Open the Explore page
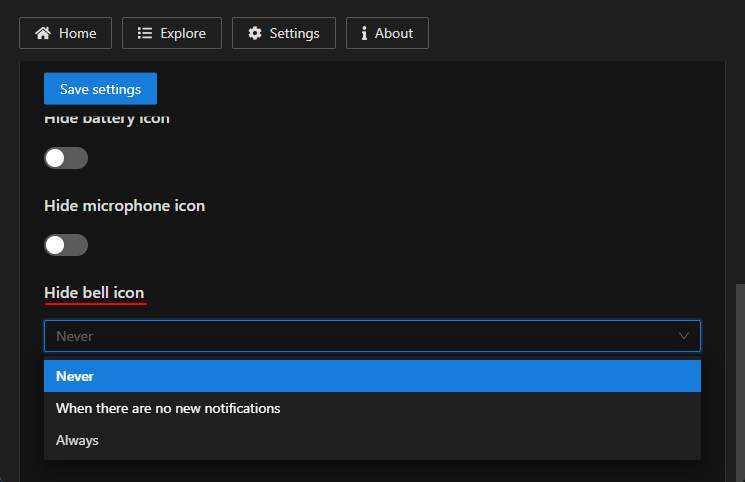 point(172,33)
